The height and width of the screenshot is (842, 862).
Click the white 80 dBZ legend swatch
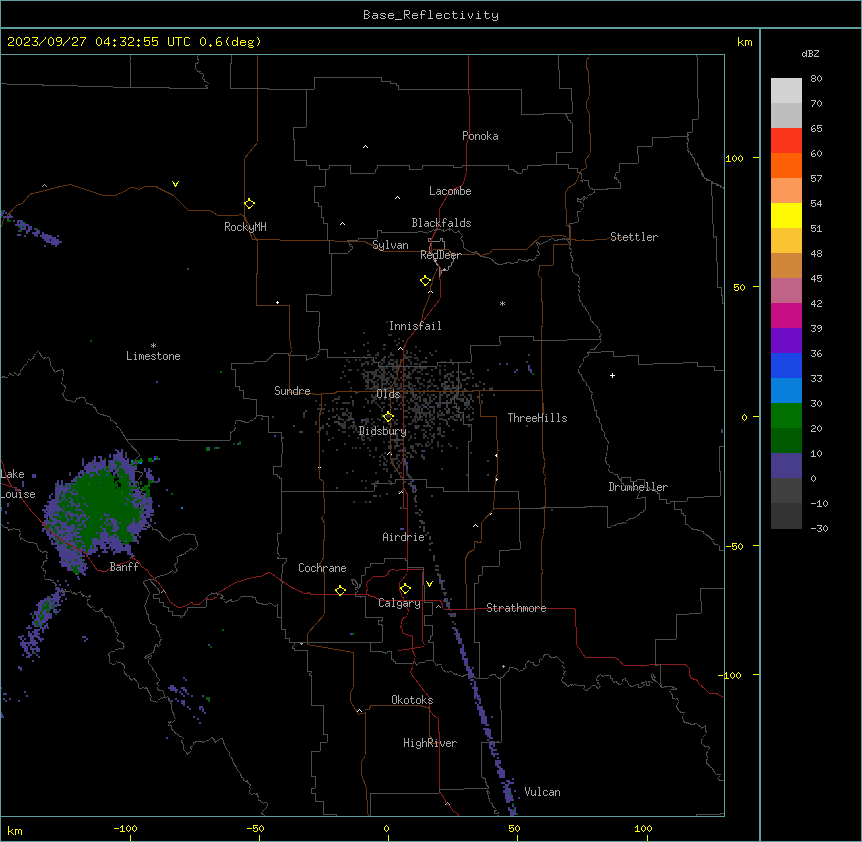(786, 91)
